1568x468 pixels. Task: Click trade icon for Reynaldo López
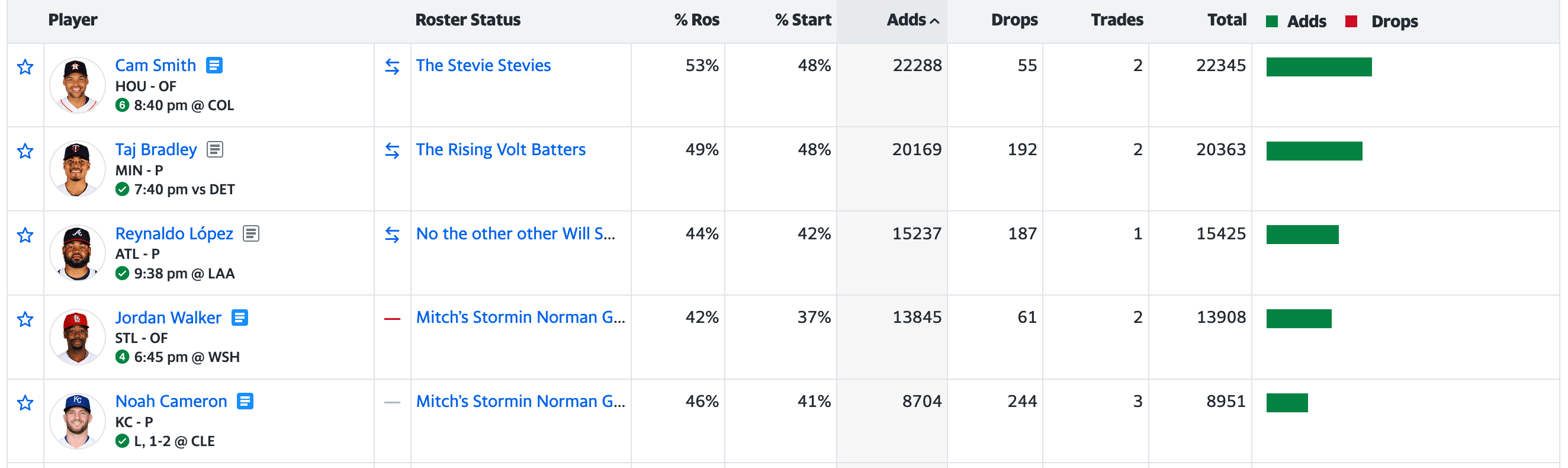[392, 235]
